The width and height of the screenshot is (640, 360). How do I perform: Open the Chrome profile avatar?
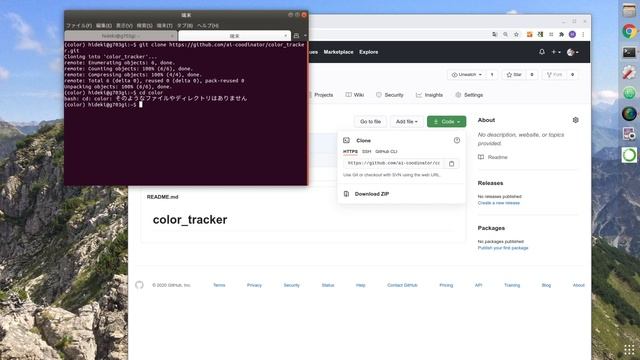(x=572, y=35)
